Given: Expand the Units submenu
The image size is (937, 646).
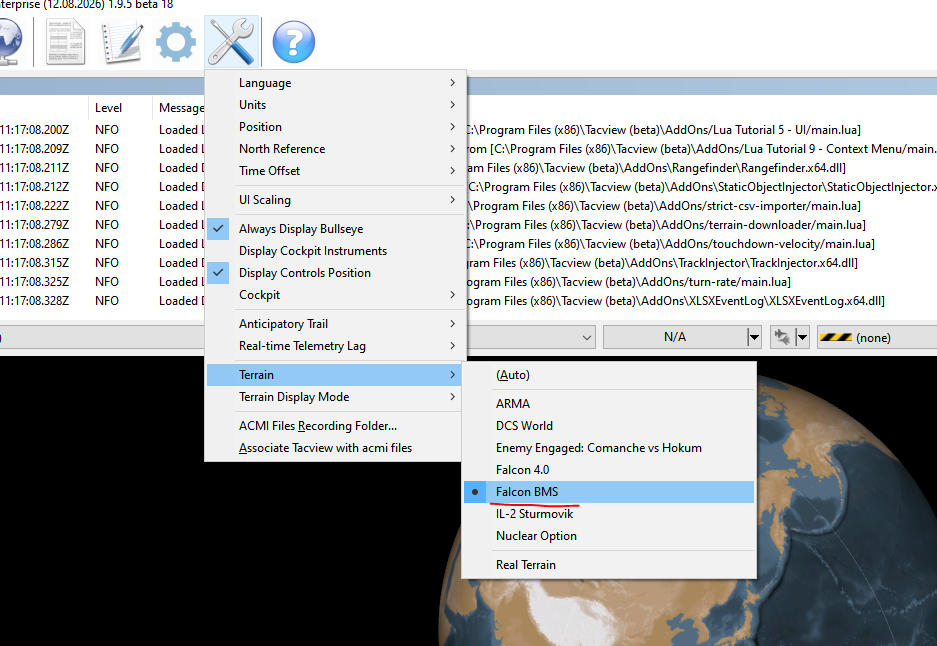Looking at the screenshot, I should (335, 105).
